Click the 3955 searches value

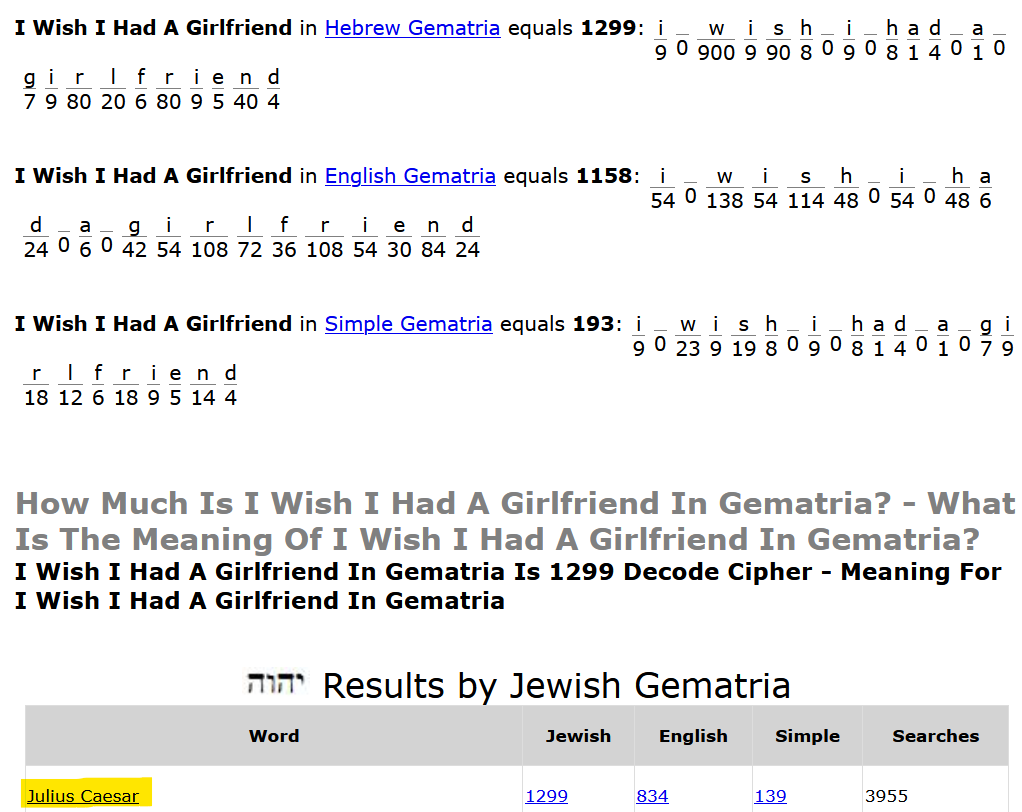coord(886,796)
